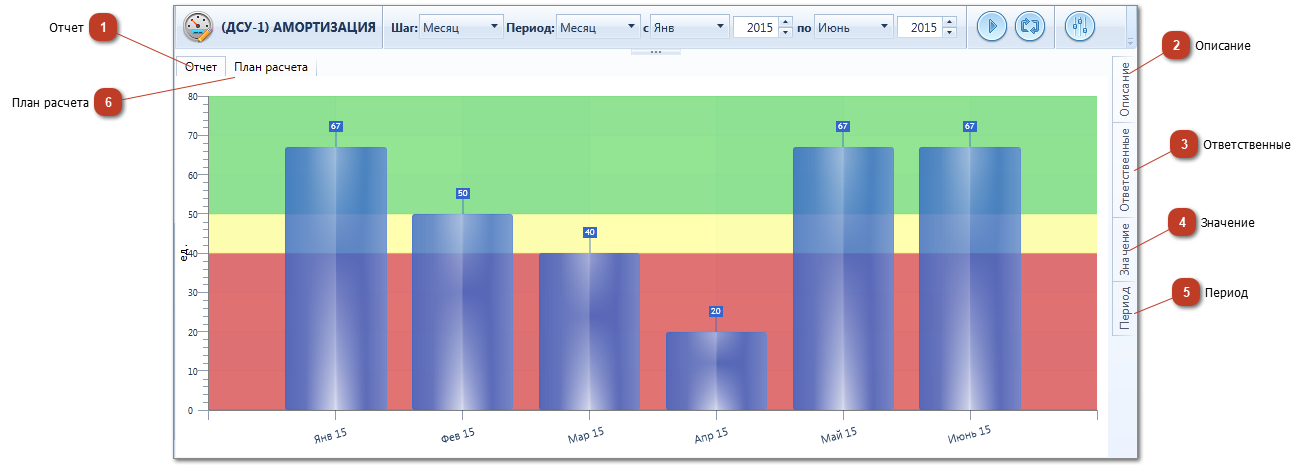
Task: Click the collapse handle with three dots under toolbar
Action: pyautogui.click(x=656, y=51)
